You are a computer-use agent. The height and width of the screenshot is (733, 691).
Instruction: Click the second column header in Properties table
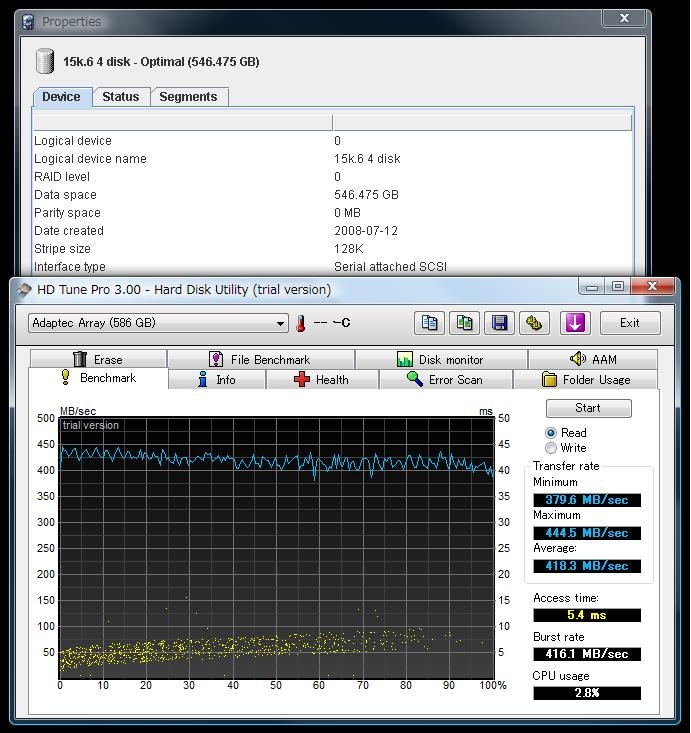point(482,122)
